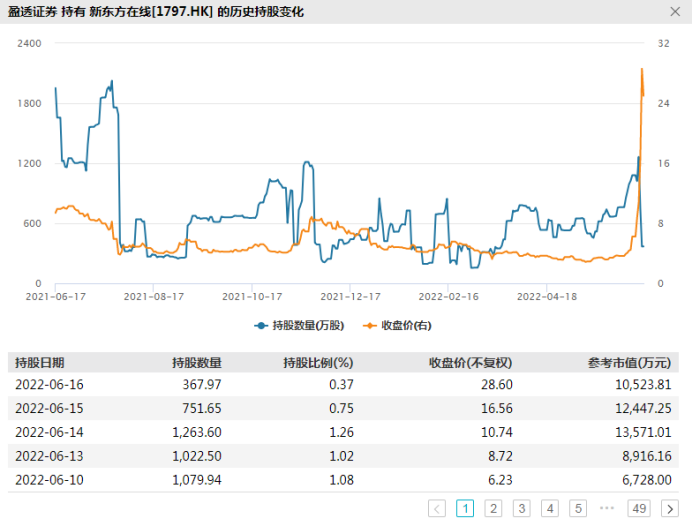Click the orange price peak on the chart
The width and height of the screenshot is (693, 527).
(x=641, y=69)
